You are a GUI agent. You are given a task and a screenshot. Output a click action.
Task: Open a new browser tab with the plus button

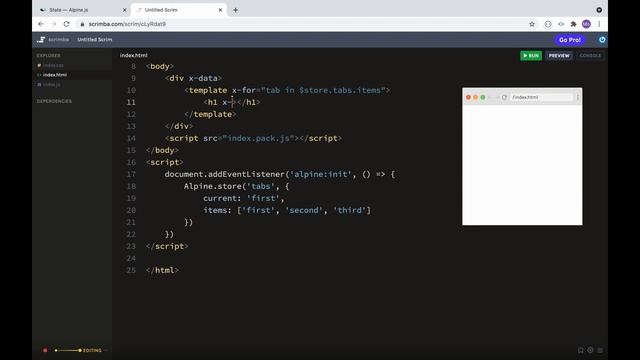point(236,10)
